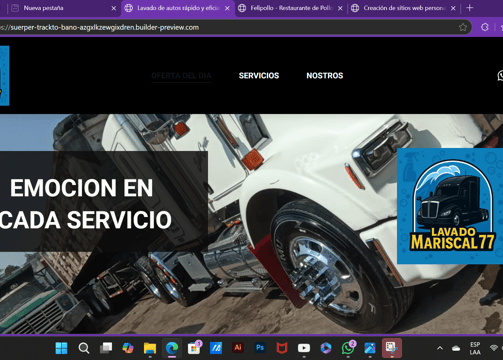The image size is (503, 360).
Task: Go to the SERVICIOS section
Action: pyautogui.click(x=259, y=76)
